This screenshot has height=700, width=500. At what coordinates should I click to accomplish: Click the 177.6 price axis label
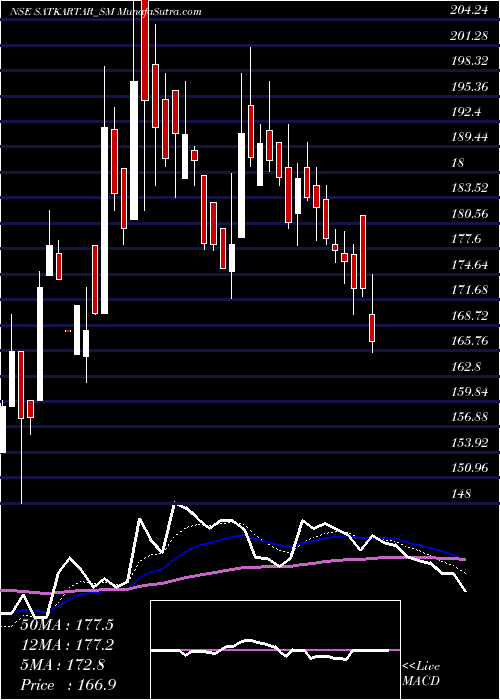[467, 239]
